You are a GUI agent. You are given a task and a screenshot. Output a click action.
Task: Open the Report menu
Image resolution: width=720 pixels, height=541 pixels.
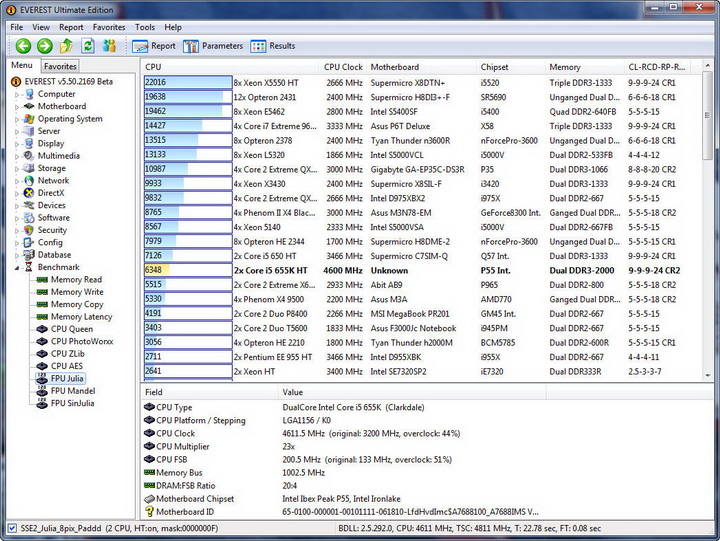pyautogui.click(x=71, y=28)
